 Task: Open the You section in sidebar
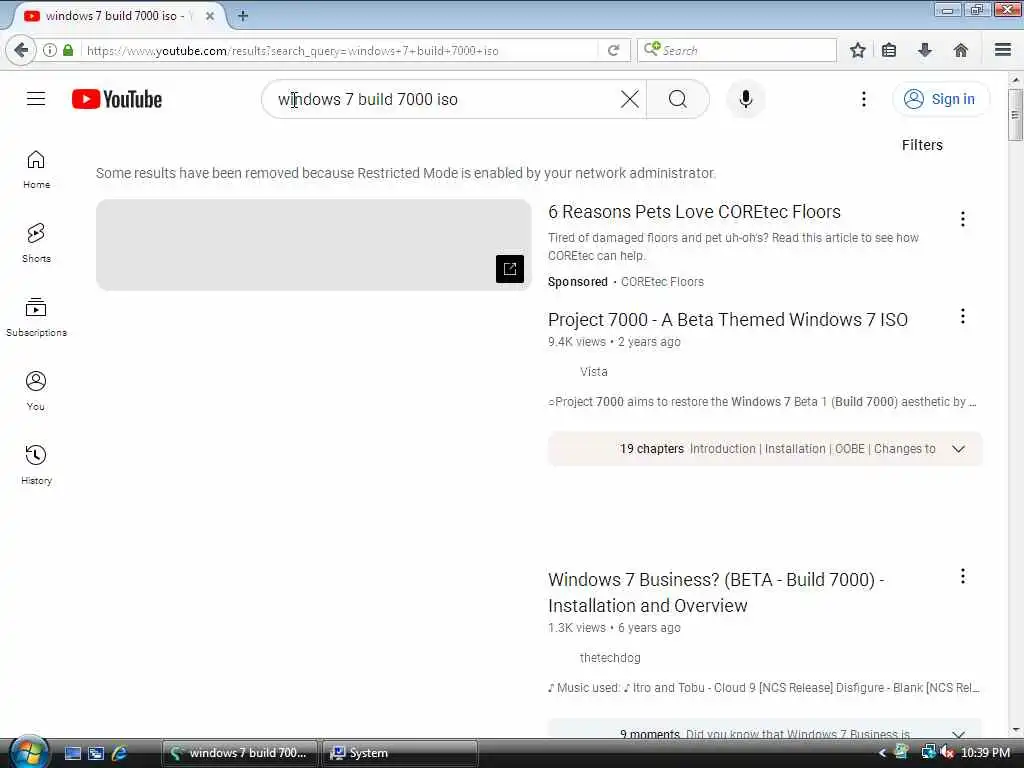(36, 391)
